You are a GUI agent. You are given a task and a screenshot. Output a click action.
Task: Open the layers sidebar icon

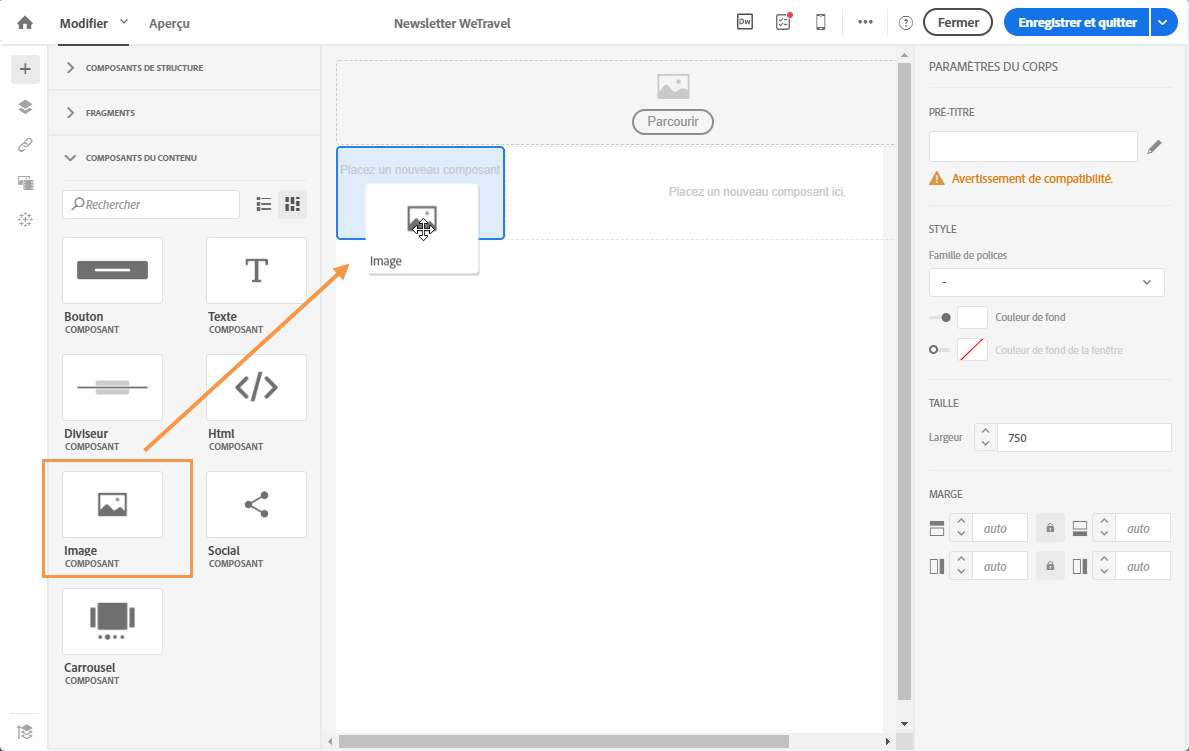[x=25, y=107]
